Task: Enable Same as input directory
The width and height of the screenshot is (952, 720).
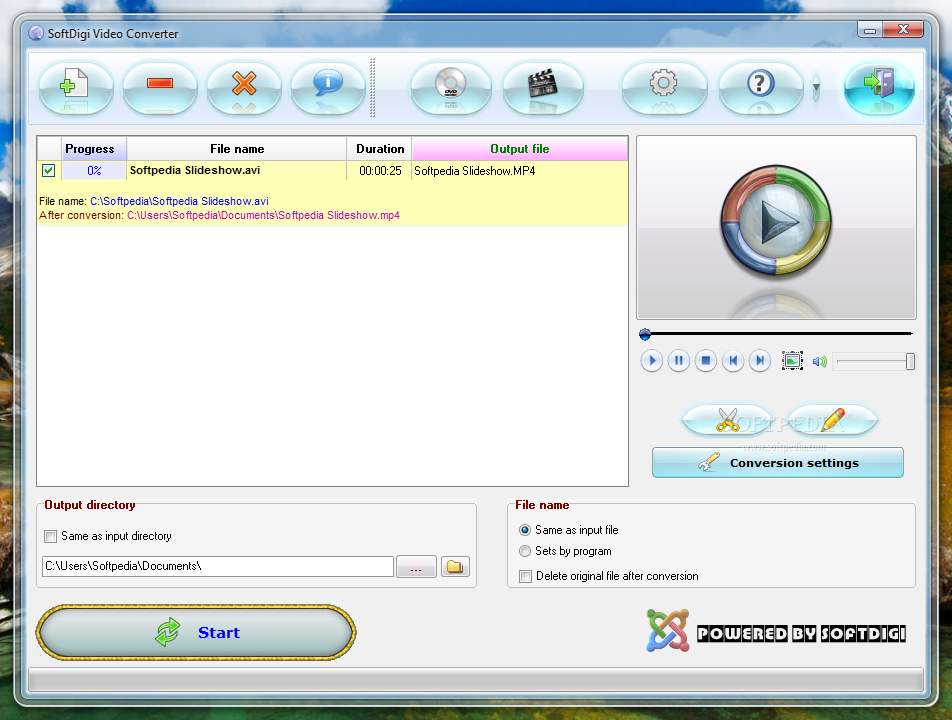Action: tap(50, 536)
